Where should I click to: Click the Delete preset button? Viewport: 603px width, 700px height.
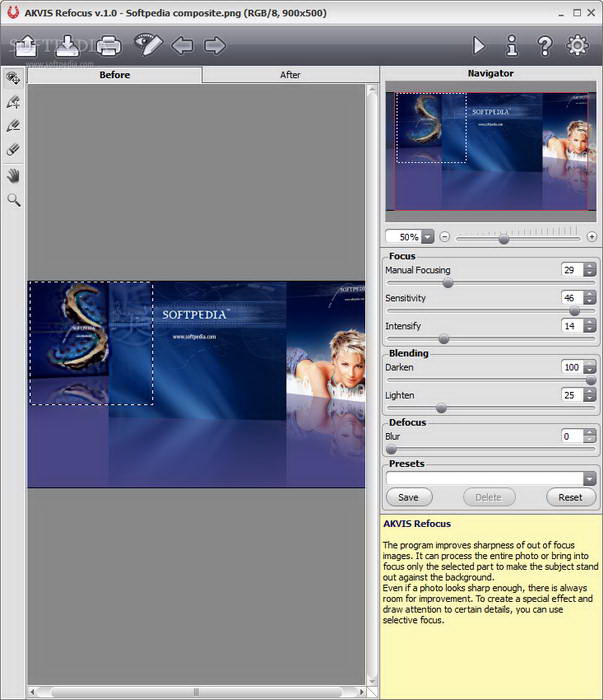pyautogui.click(x=489, y=497)
